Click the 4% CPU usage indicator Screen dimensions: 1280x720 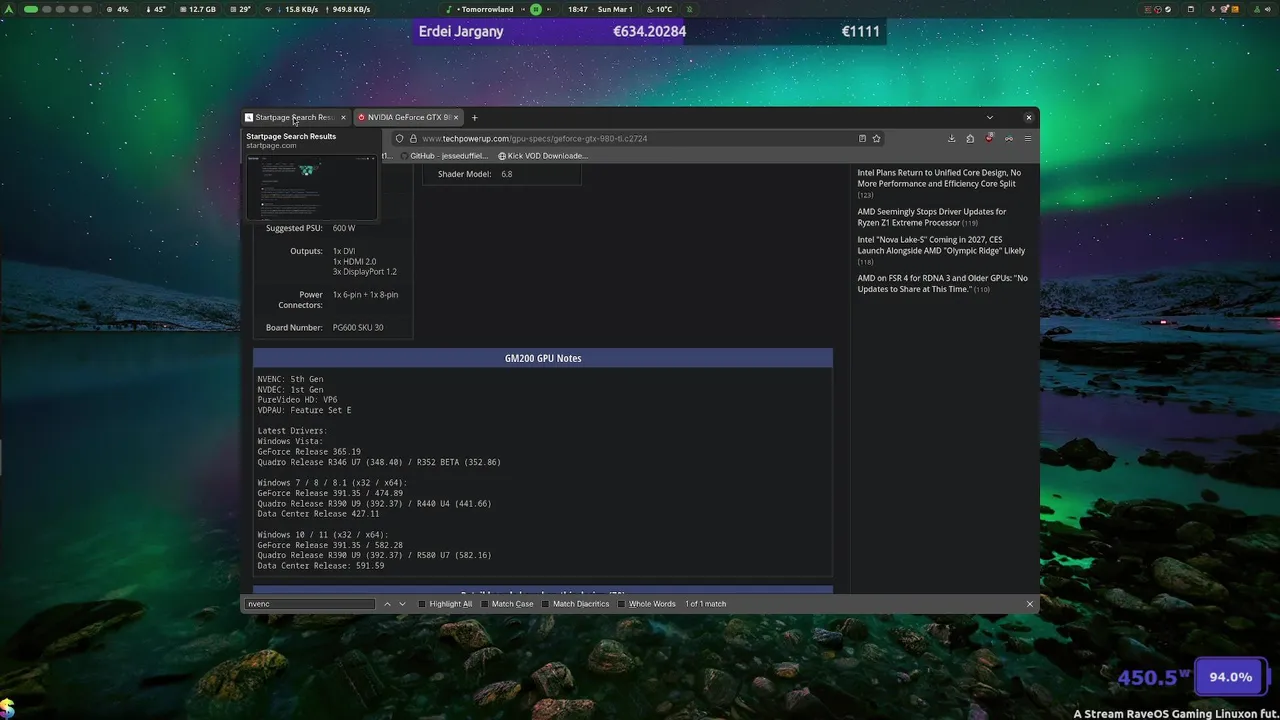click(x=118, y=9)
